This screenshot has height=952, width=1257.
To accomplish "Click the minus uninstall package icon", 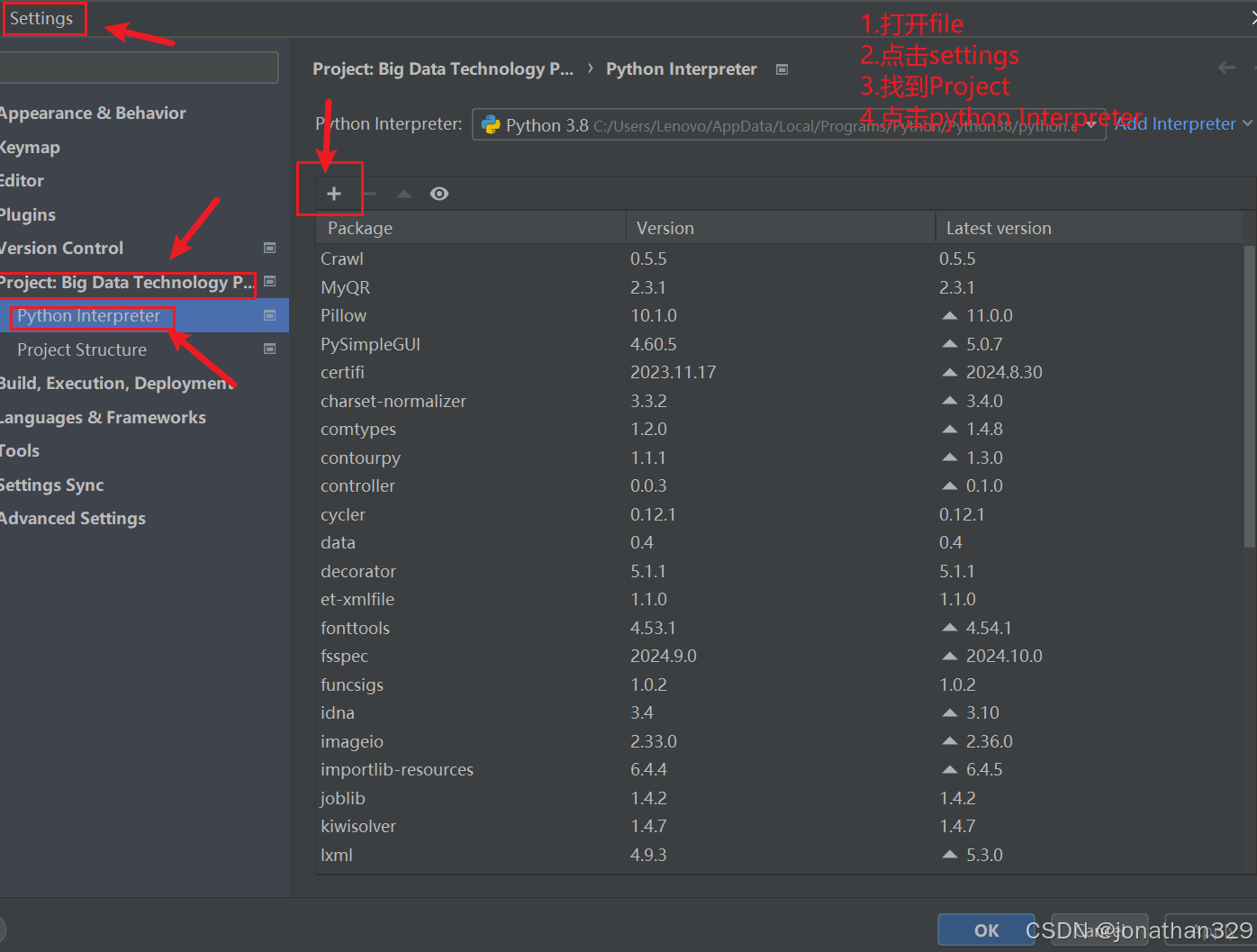I will (369, 194).
